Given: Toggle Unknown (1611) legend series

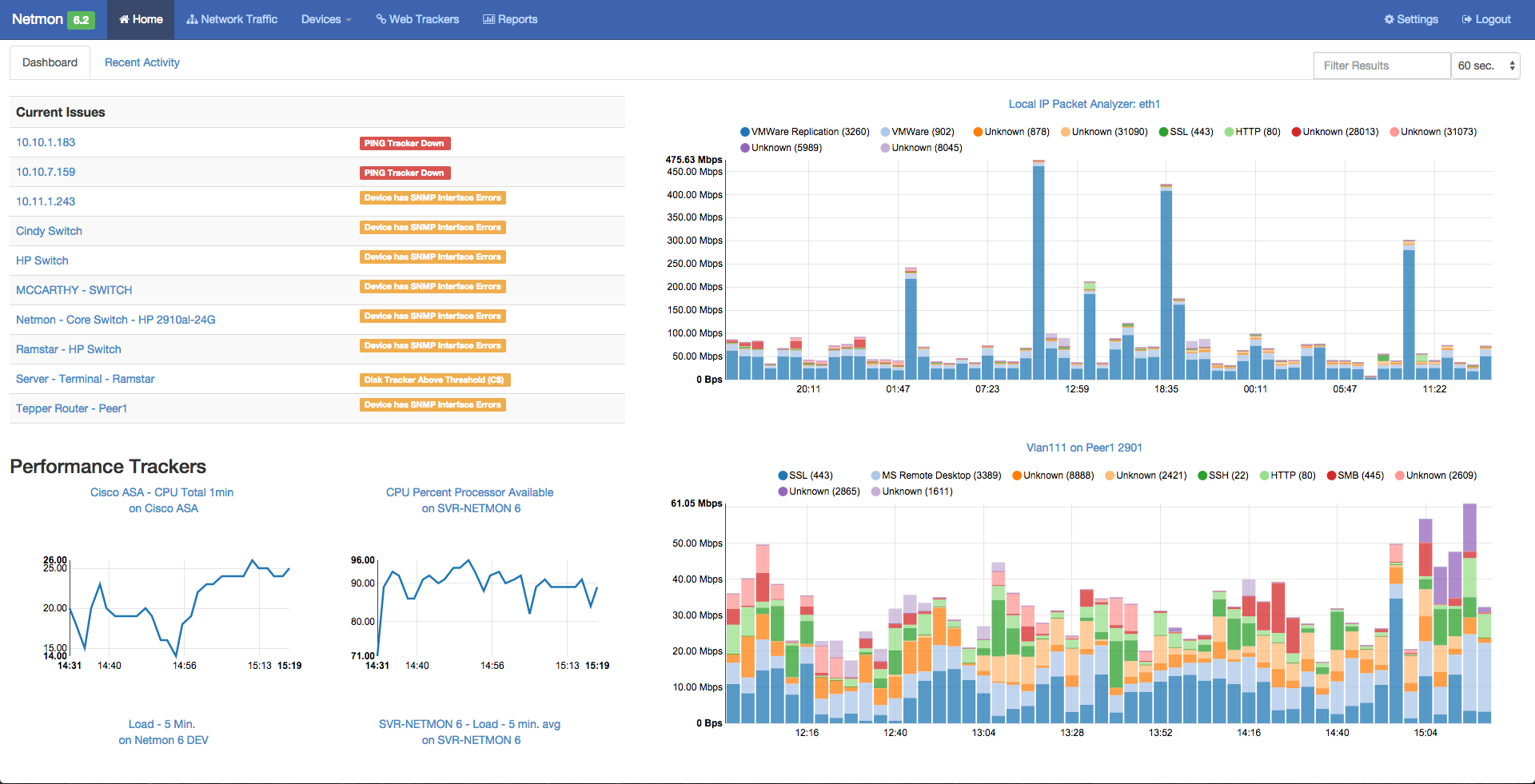Looking at the screenshot, I should [x=912, y=491].
